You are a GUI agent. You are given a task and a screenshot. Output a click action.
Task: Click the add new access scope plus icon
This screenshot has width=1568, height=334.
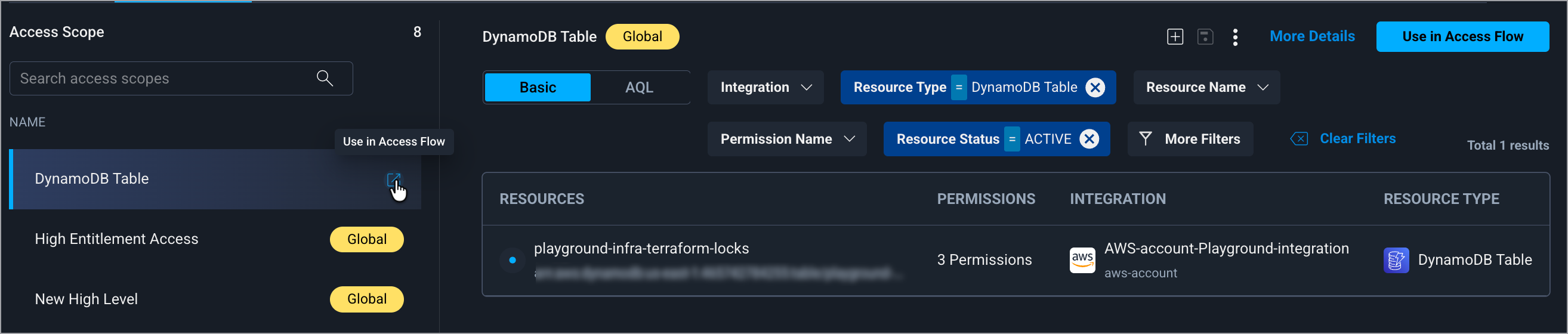pos(1175,36)
